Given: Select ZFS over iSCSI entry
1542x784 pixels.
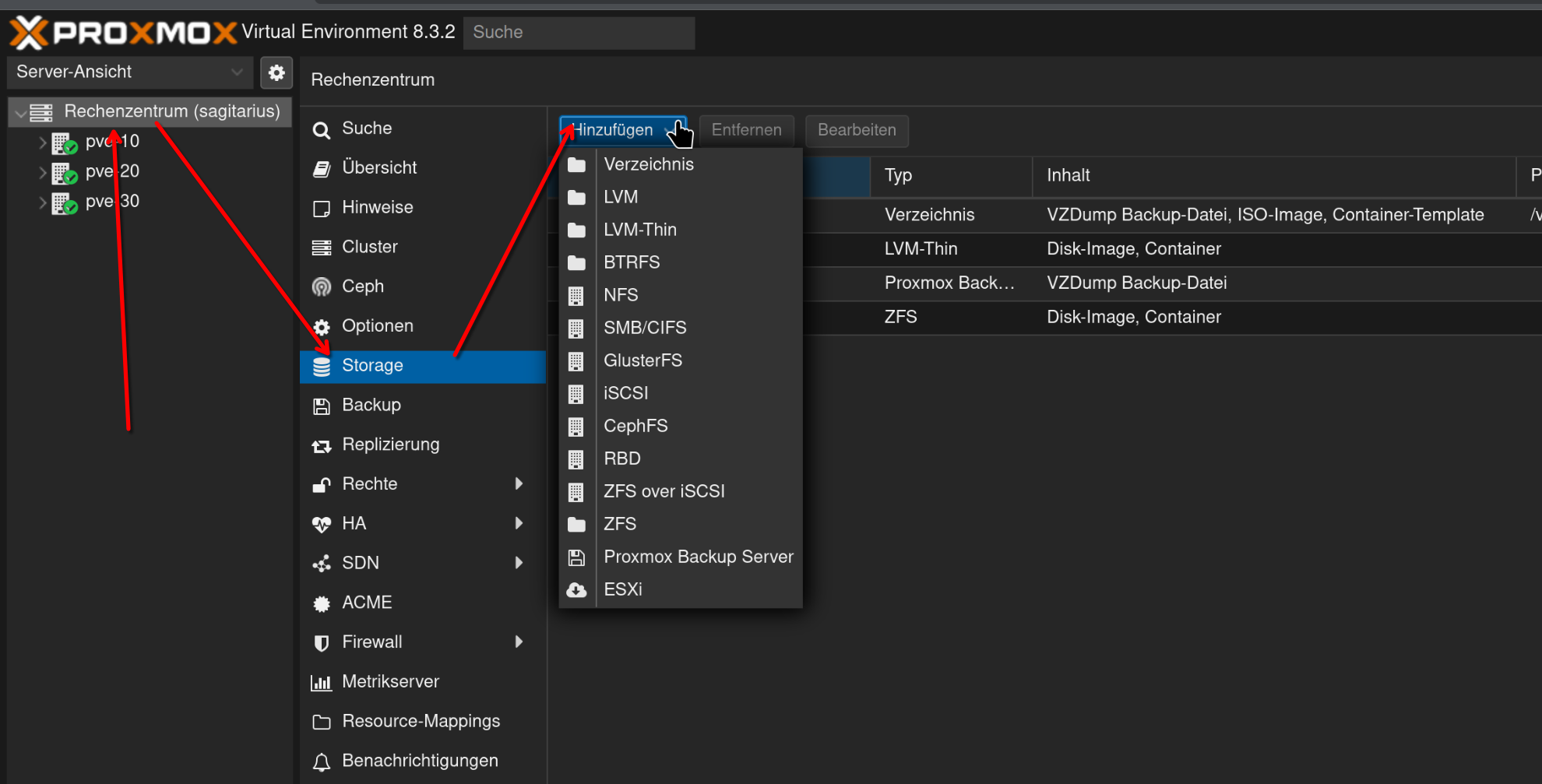Looking at the screenshot, I should [681, 491].
